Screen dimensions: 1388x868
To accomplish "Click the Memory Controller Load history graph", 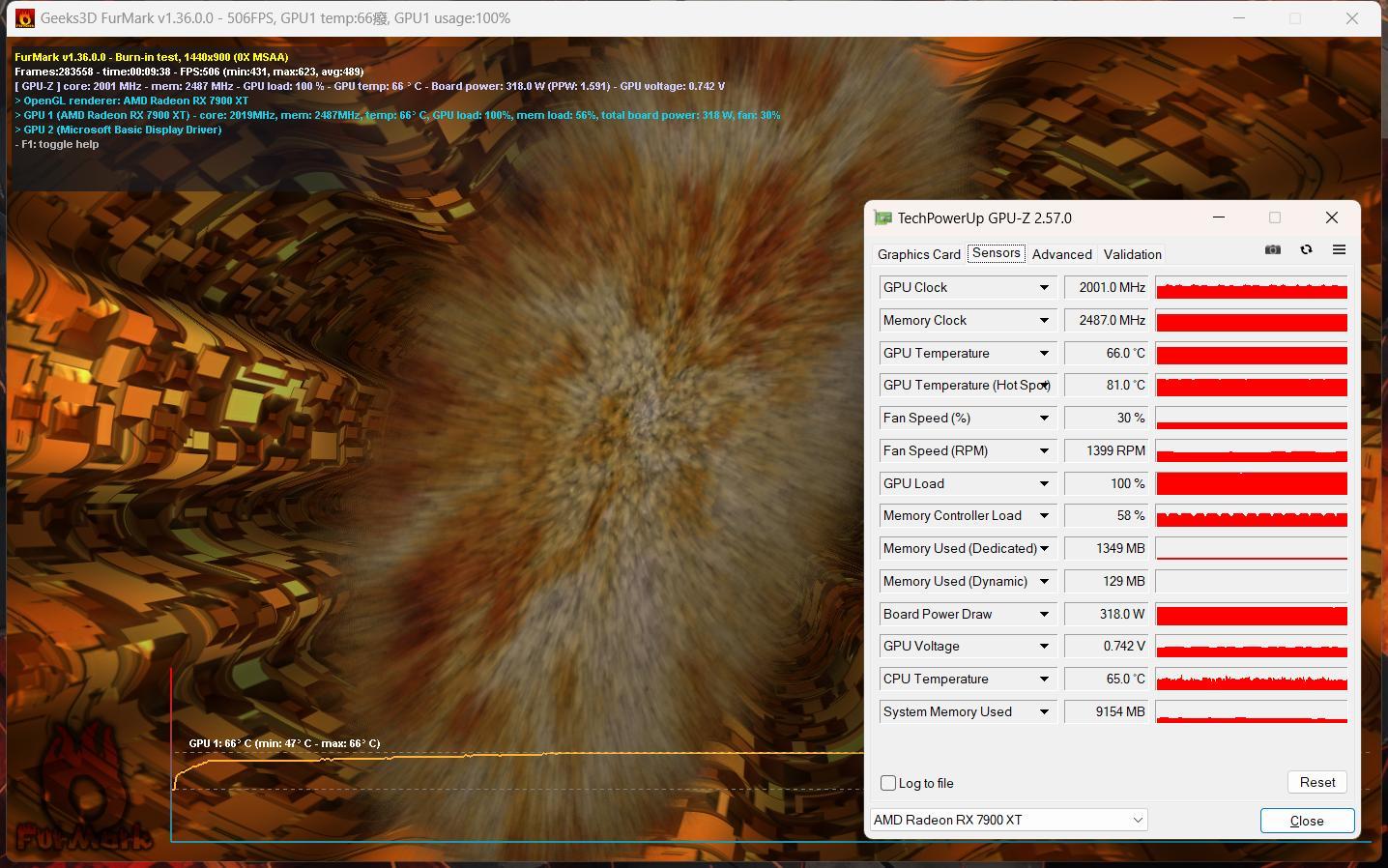I will click(1252, 515).
